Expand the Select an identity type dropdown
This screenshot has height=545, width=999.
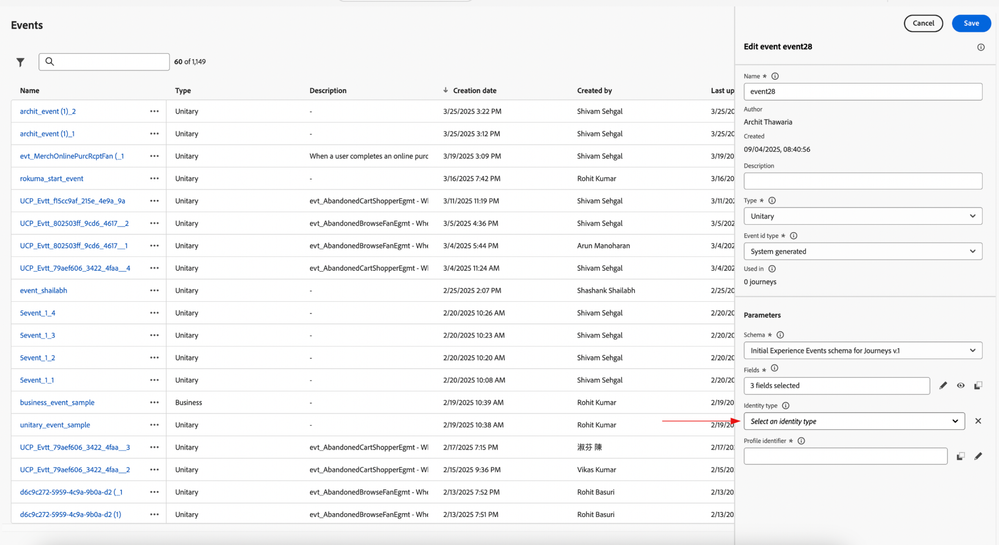click(x=854, y=421)
